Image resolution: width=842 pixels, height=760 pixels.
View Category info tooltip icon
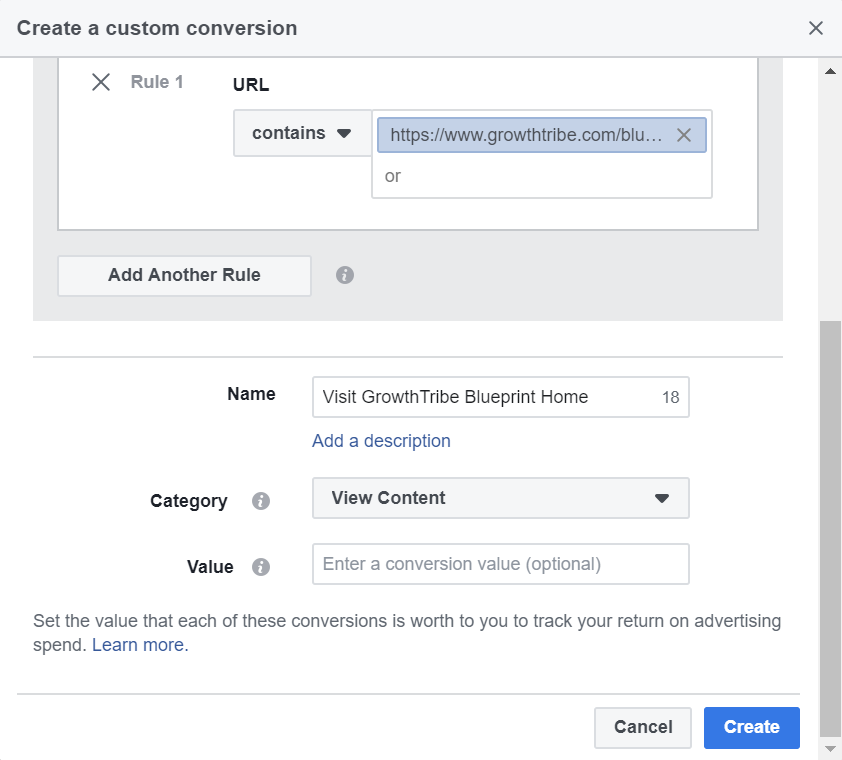coord(261,501)
